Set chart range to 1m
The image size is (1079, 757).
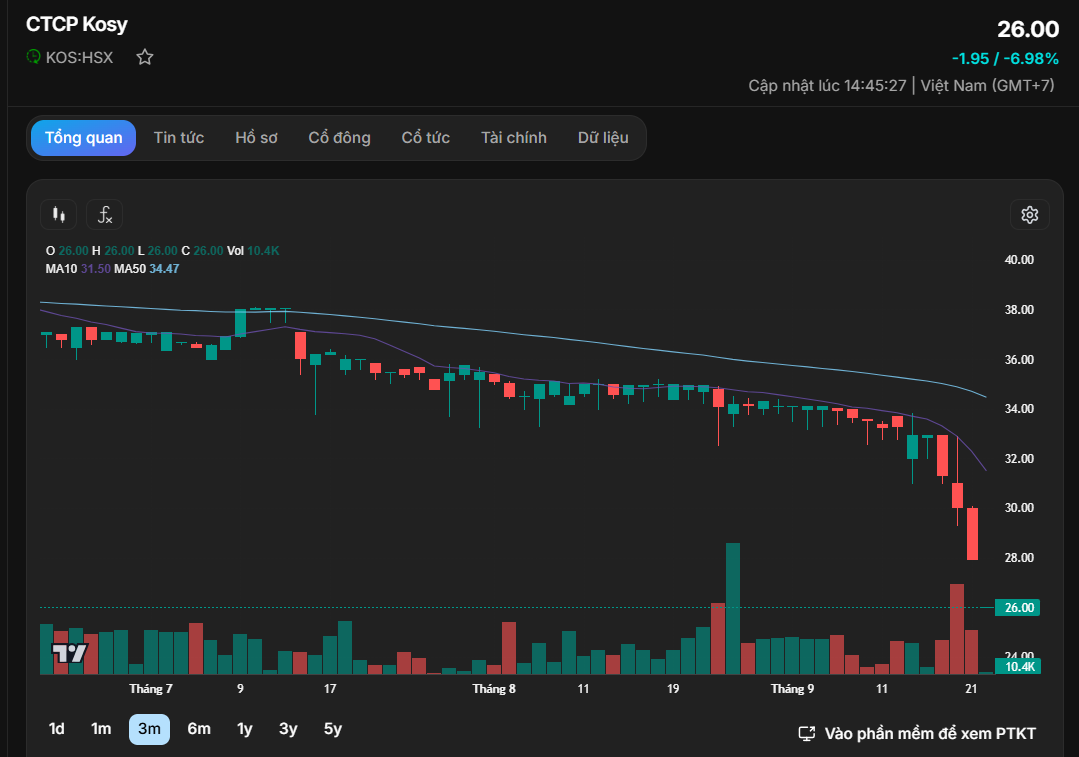(101, 729)
